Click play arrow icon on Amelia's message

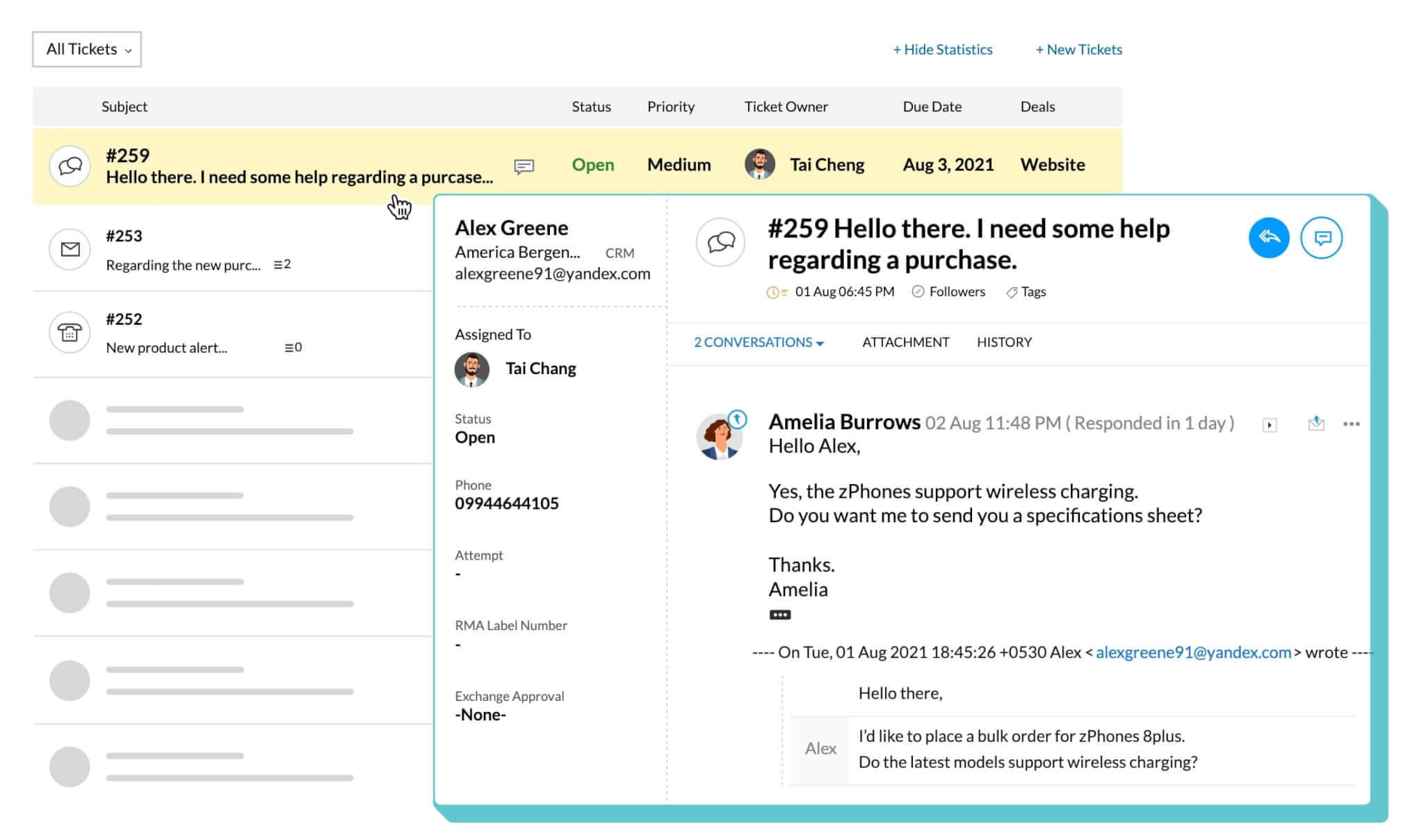(1270, 425)
